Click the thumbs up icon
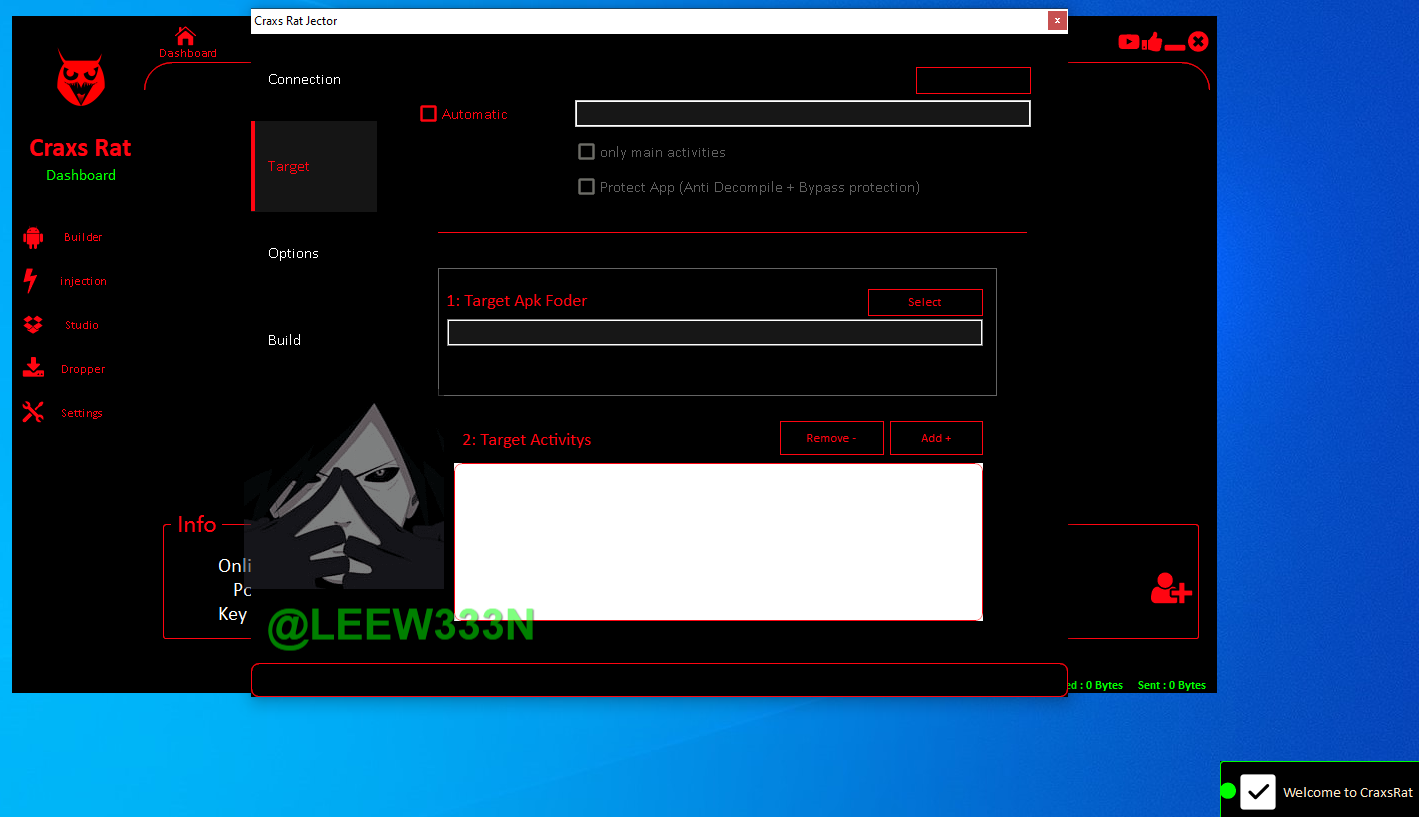Viewport: 1419px width, 817px height. [x=1152, y=42]
